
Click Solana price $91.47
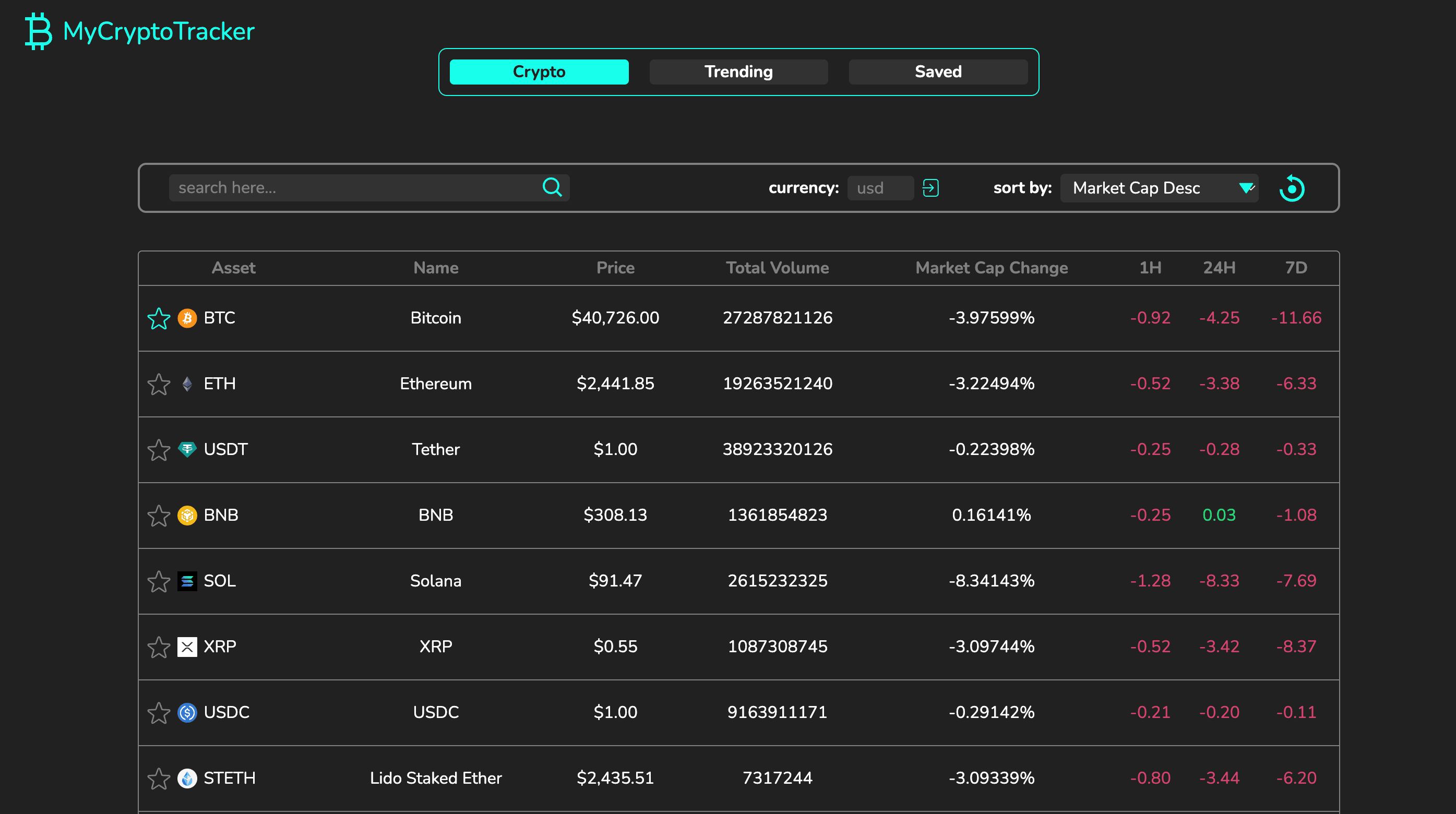point(615,581)
